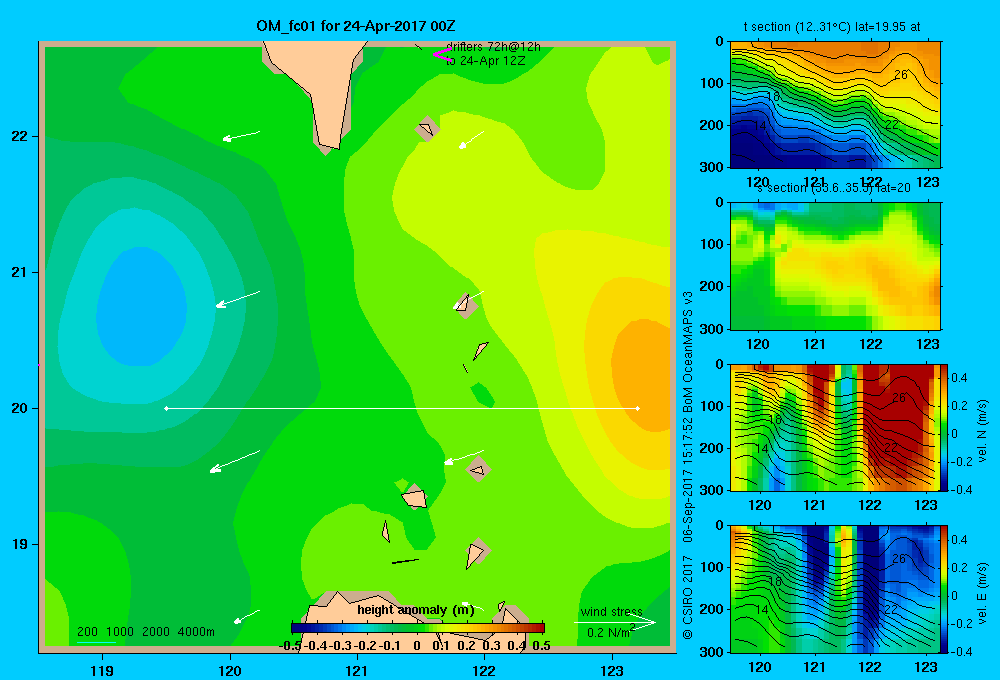Click the 'wind stress' legend label
The height and width of the screenshot is (680, 1000).
click(x=611, y=611)
